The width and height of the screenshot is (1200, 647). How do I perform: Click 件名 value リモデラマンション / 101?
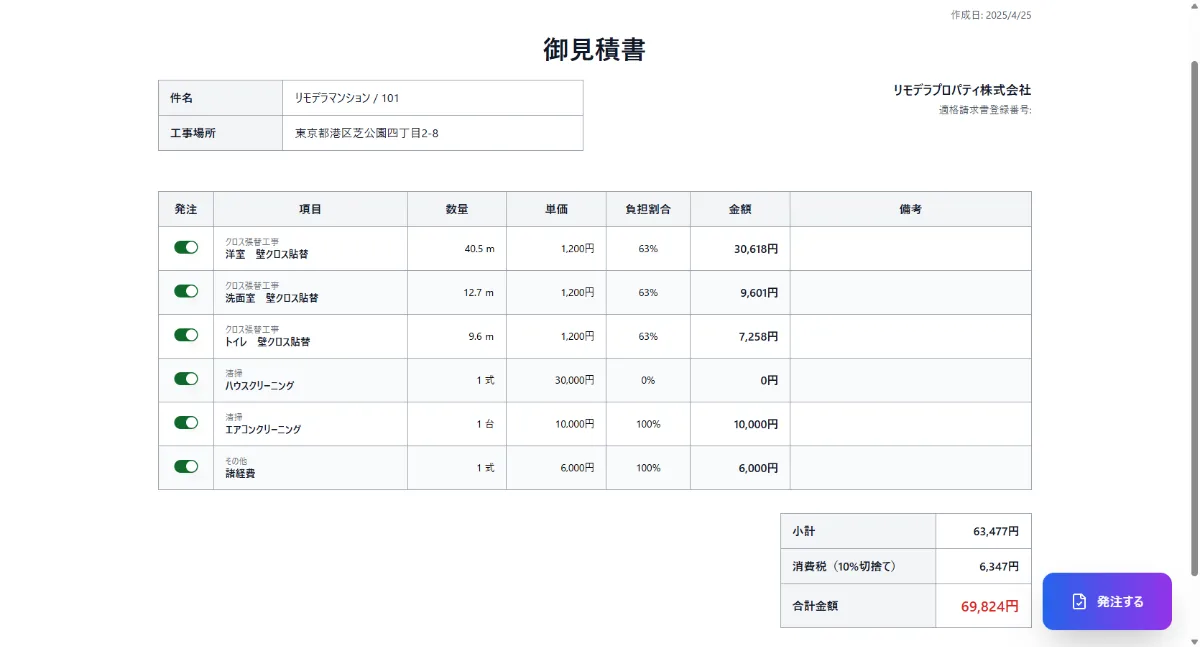tap(347, 98)
